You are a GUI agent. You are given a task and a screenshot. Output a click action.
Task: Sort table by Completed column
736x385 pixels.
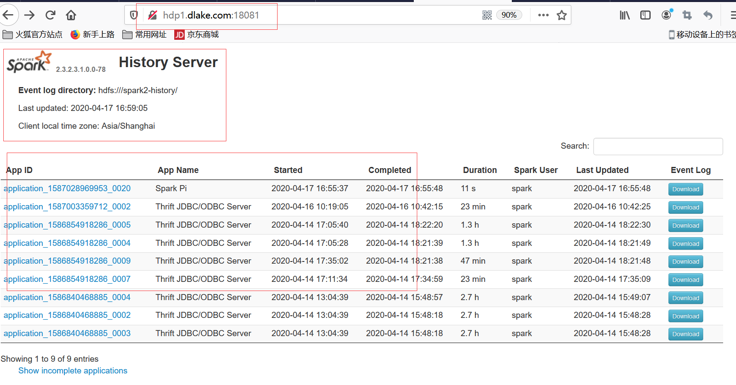click(390, 170)
